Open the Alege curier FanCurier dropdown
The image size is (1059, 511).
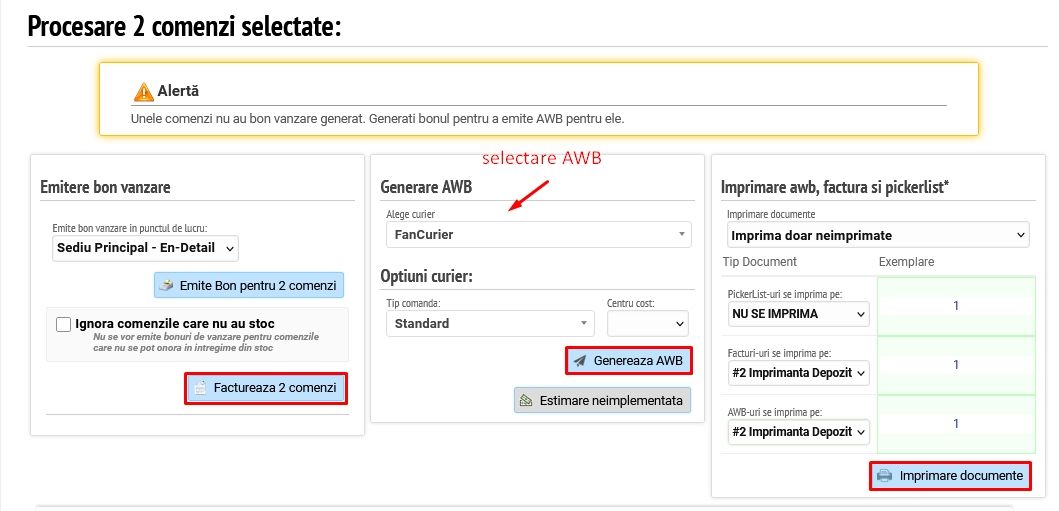point(538,235)
